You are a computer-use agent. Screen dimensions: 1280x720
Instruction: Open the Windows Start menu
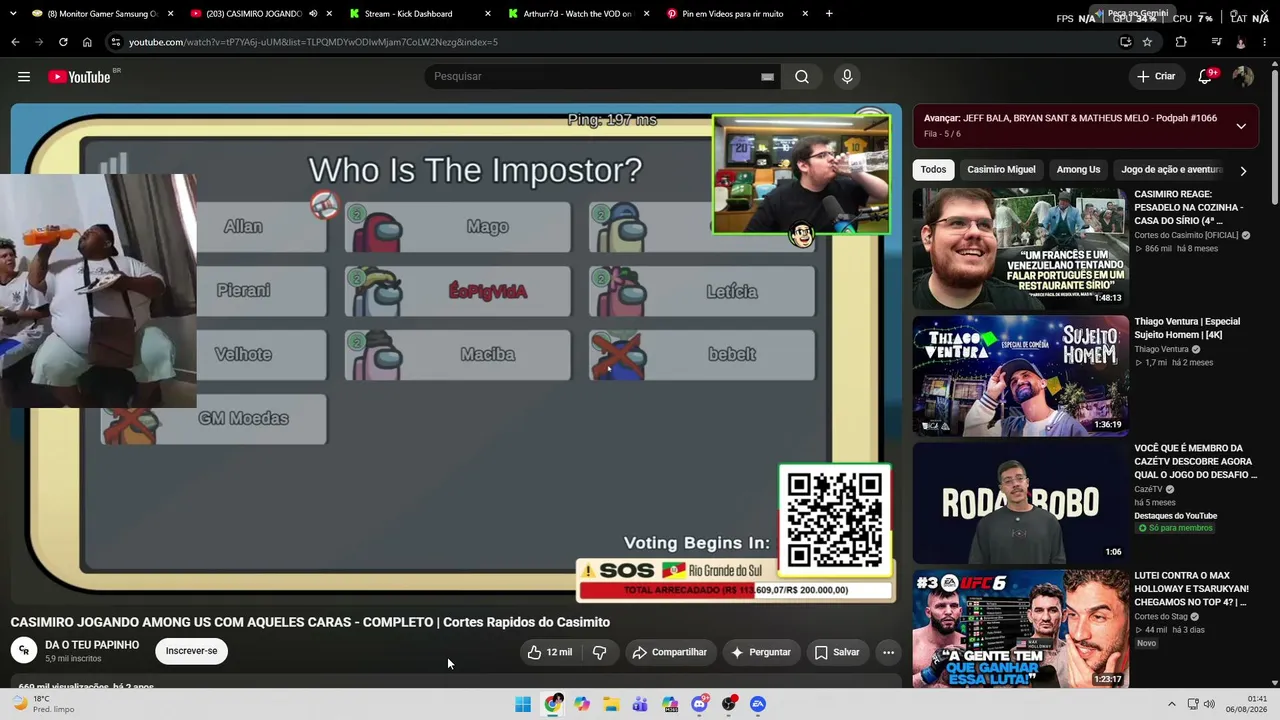(x=523, y=704)
